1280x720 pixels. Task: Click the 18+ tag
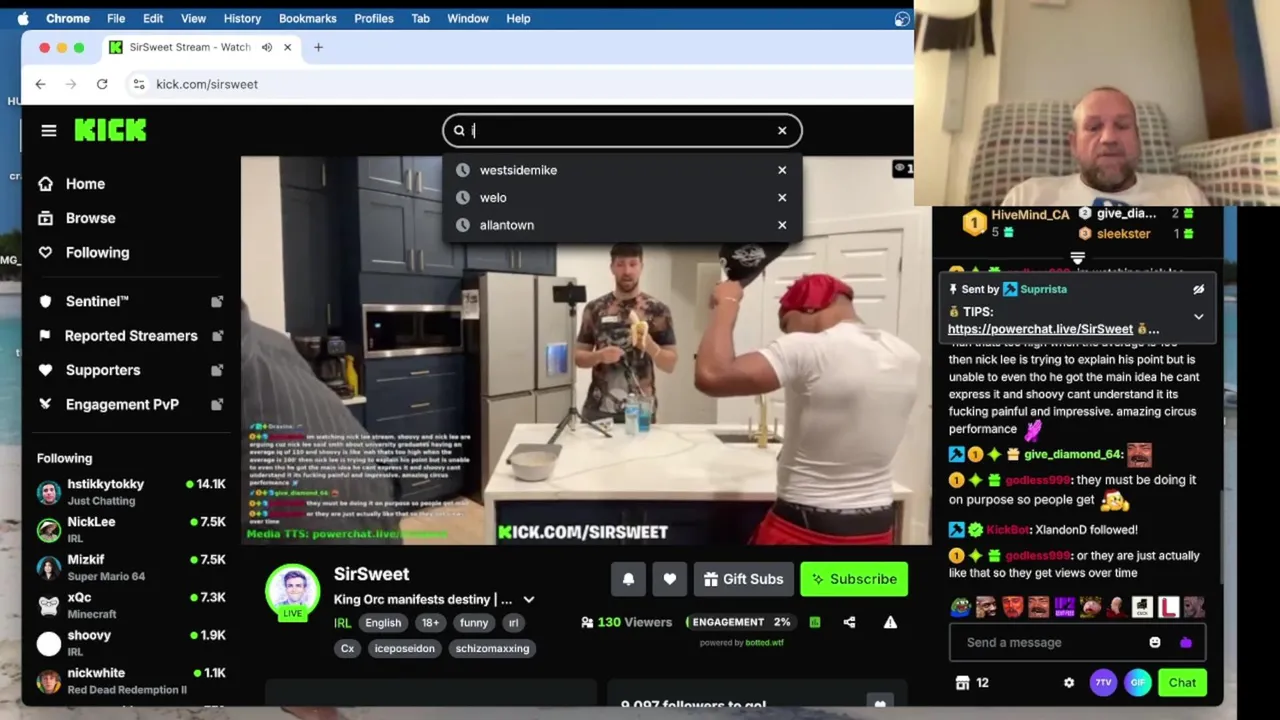pos(430,623)
